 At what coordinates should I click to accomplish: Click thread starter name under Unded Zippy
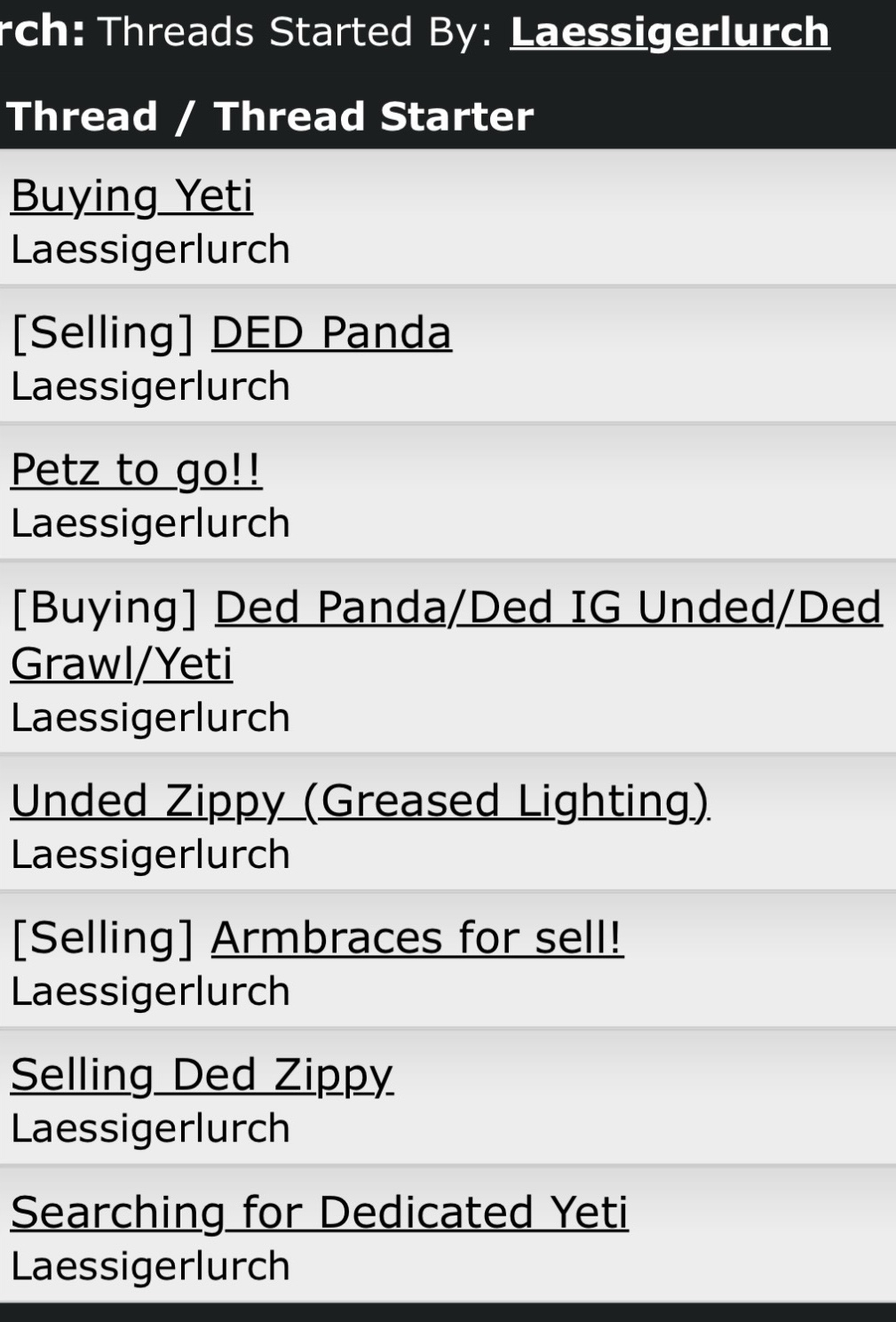pos(150,854)
